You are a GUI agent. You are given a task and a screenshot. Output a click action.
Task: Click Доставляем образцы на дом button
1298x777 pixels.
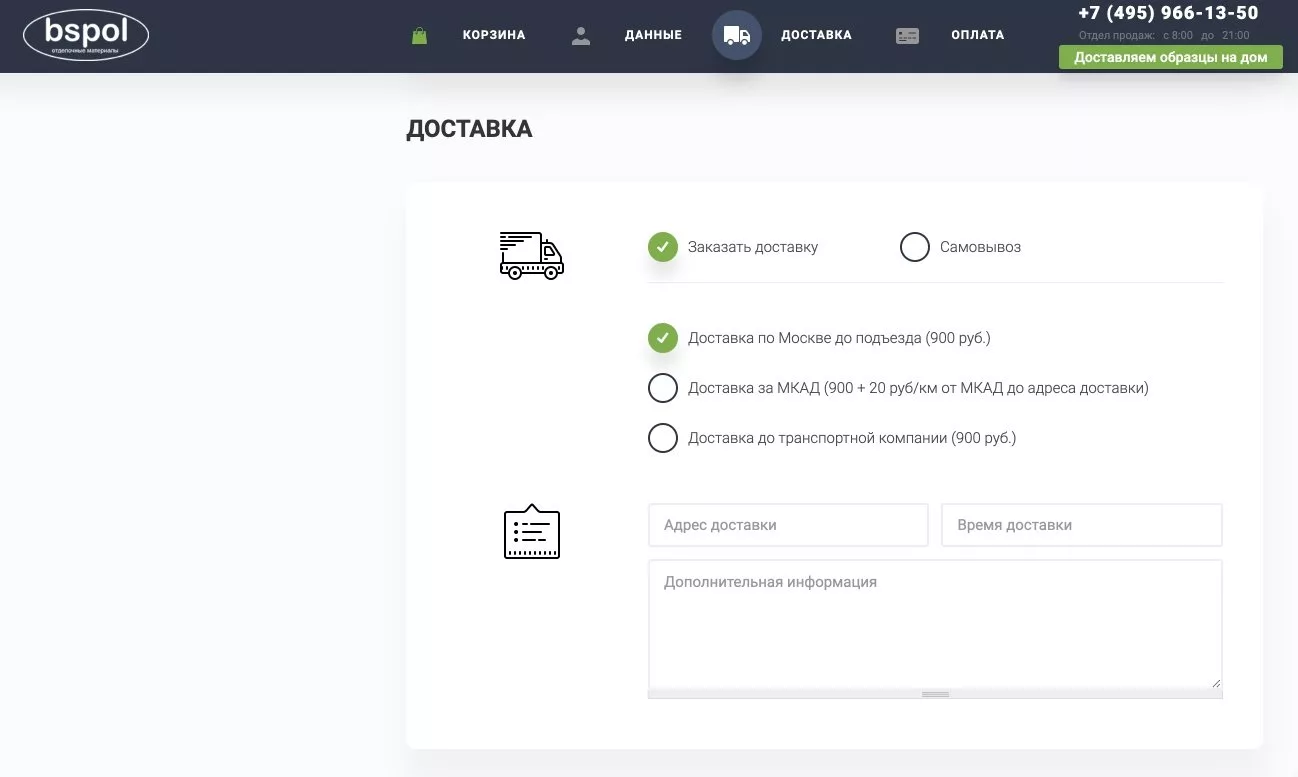(x=1171, y=57)
